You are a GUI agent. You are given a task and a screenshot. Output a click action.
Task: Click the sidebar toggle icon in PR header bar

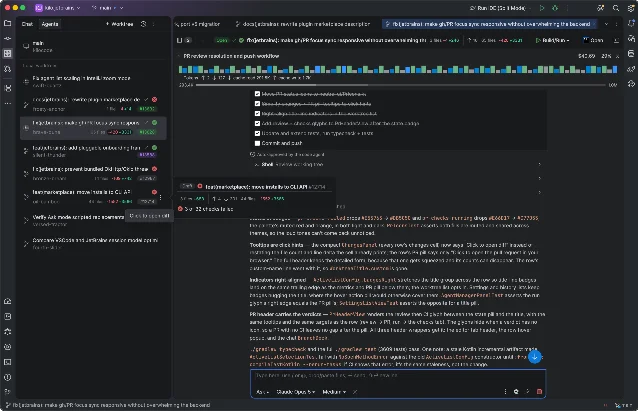(x=179, y=40)
